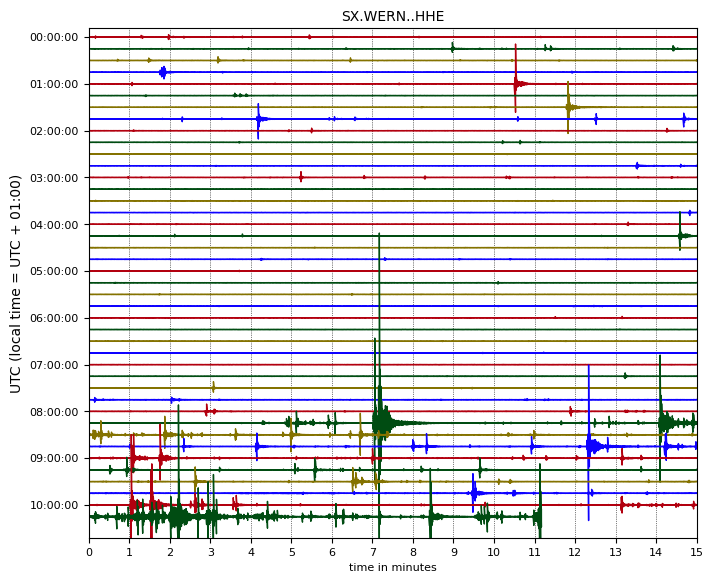Select the 00:00:00 y-axis tick label
Screen dimensions: 713x583
click(54, 37)
